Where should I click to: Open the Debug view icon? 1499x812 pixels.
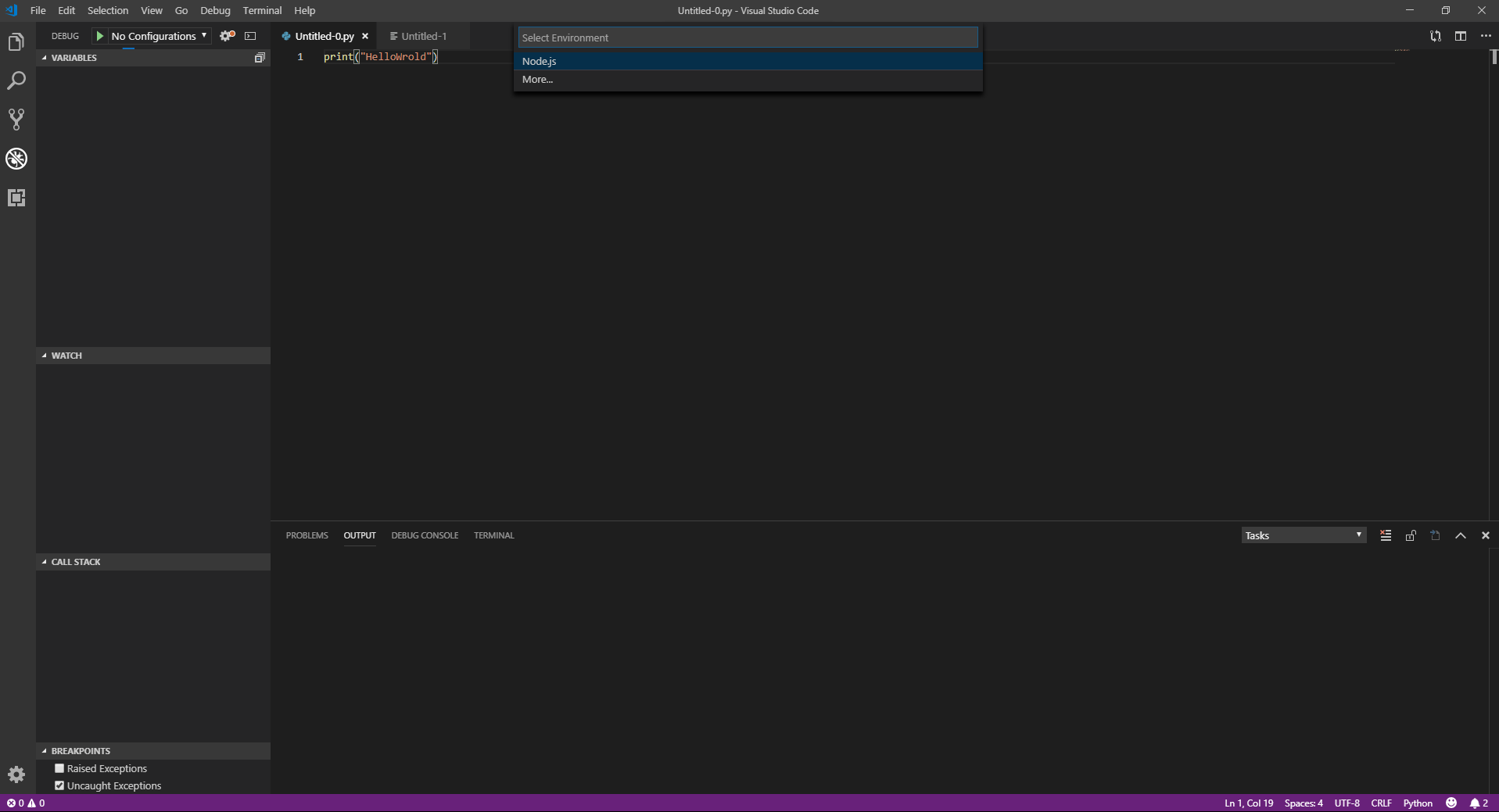[16, 159]
